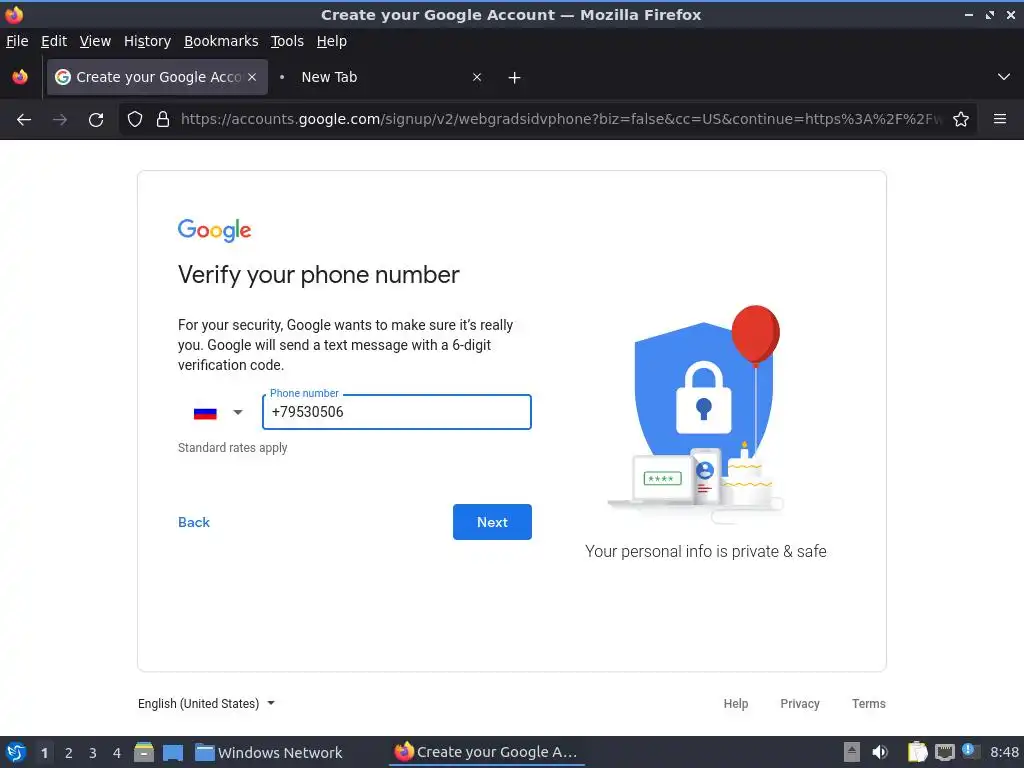Click the Next button
Image resolution: width=1024 pixels, height=768 pixels.
(x=492, y=522)
